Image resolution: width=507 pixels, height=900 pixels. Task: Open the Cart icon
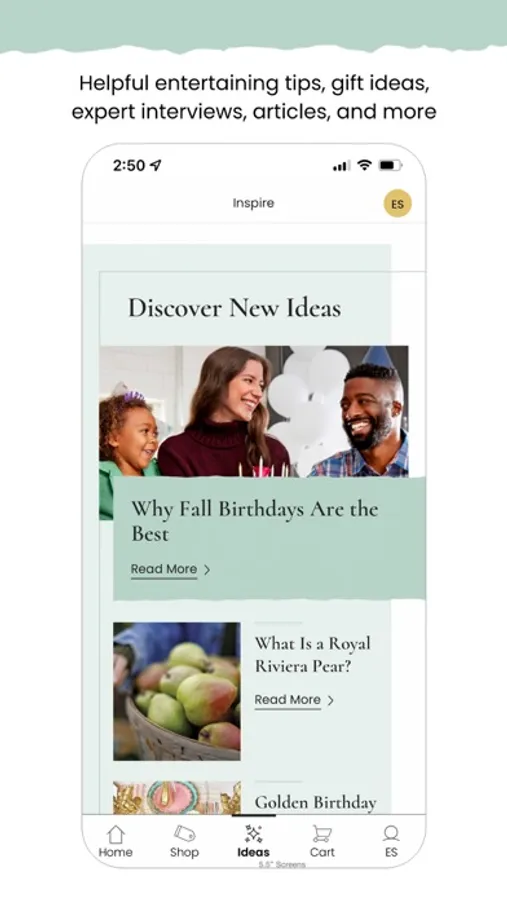coord(322,833)
